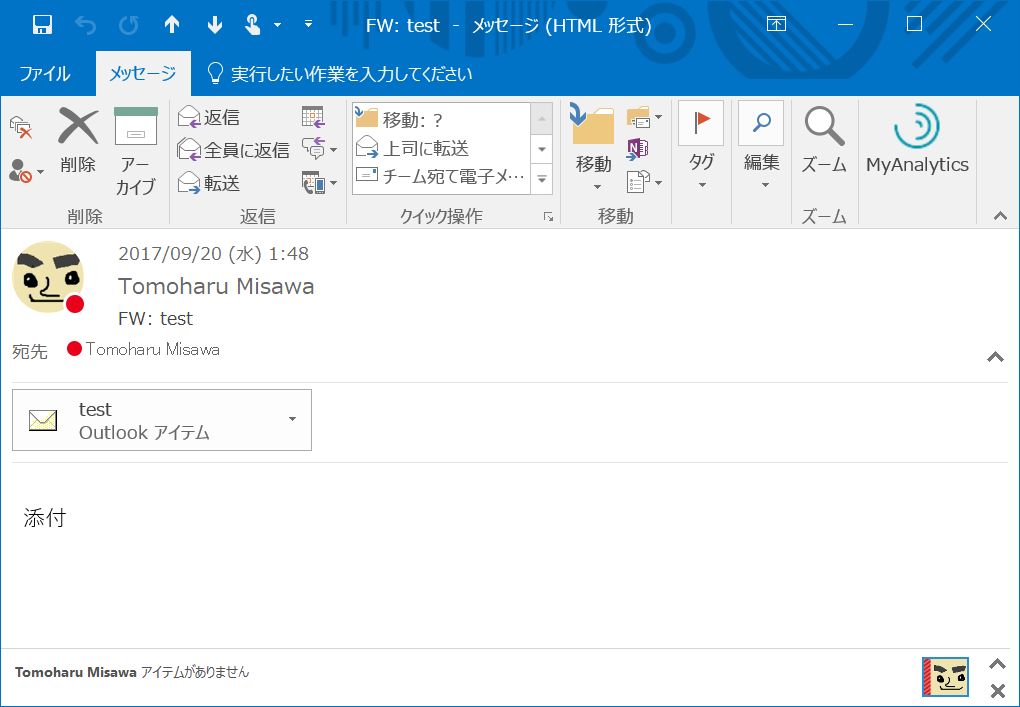Select 移動: ? quick step
The image size is (1020, 707).
point(442,120)
